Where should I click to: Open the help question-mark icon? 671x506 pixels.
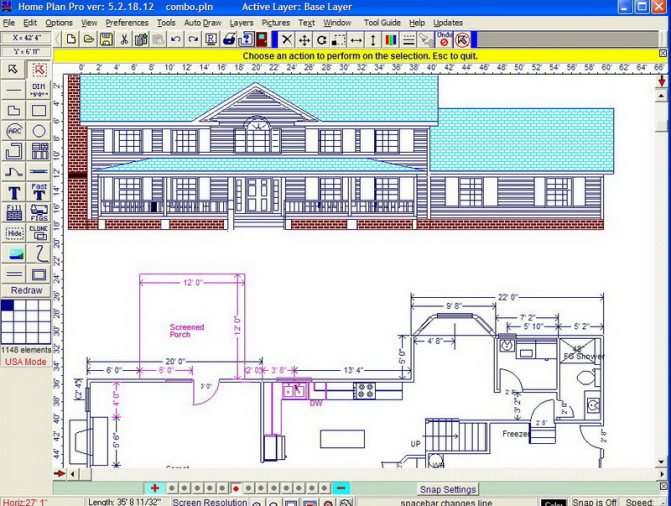point(246,40)
